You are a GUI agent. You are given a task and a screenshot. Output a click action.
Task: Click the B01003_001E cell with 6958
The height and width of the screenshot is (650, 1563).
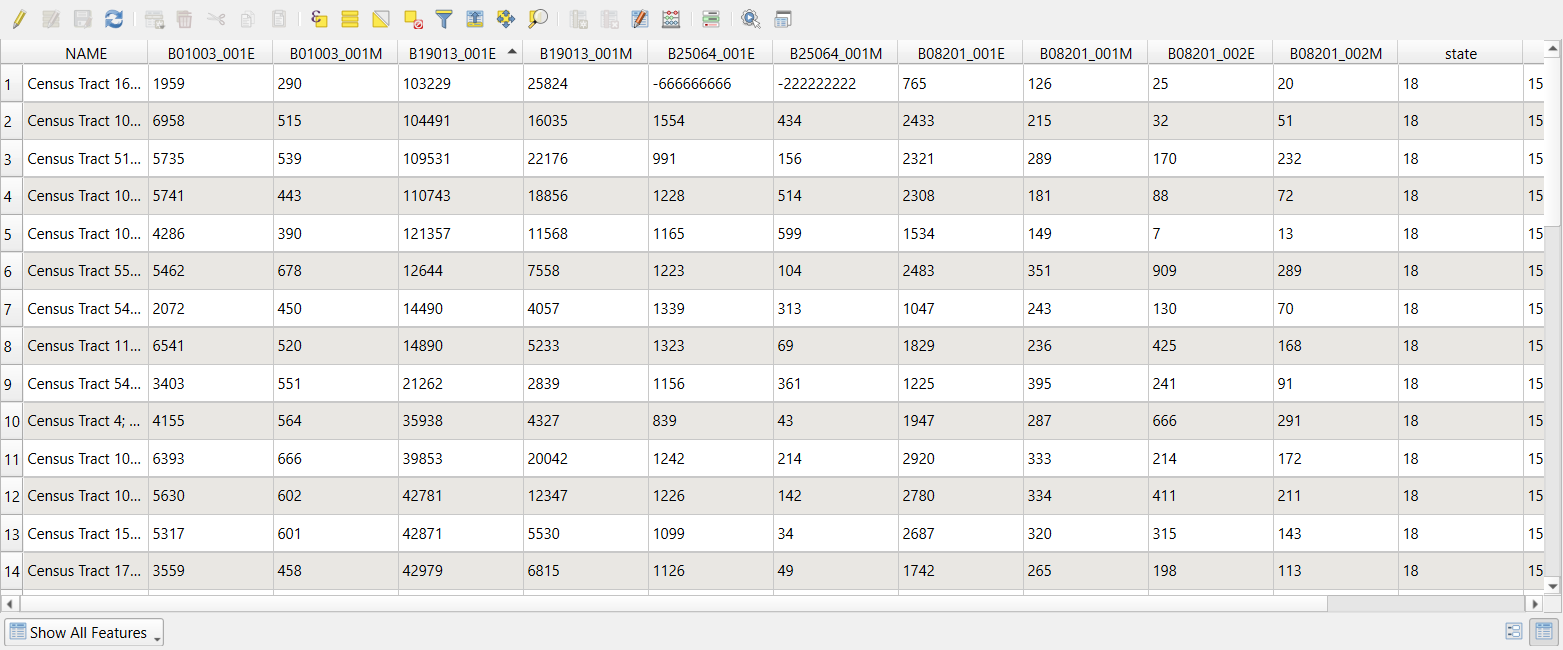(x=210, y=121)
